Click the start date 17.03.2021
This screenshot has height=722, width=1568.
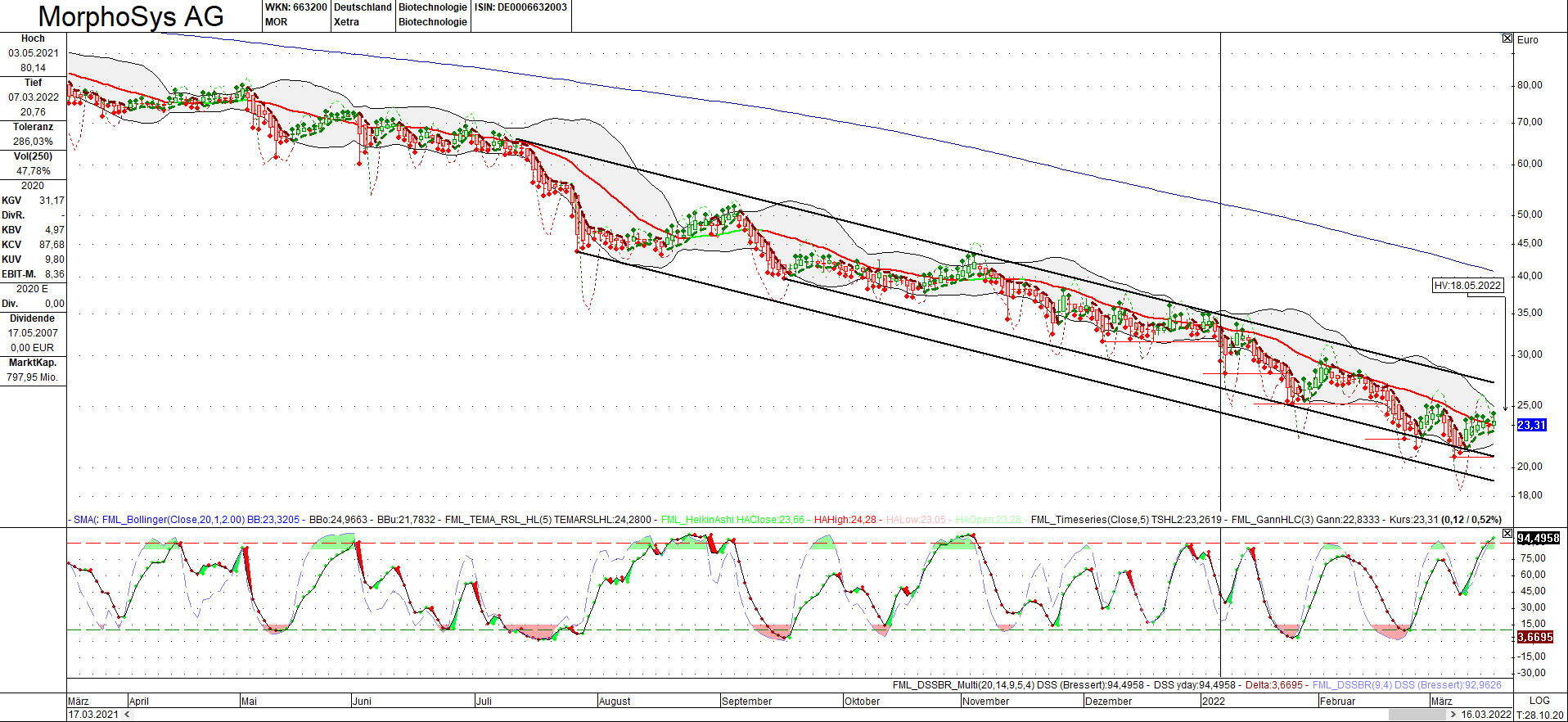(x=93, y=715)
